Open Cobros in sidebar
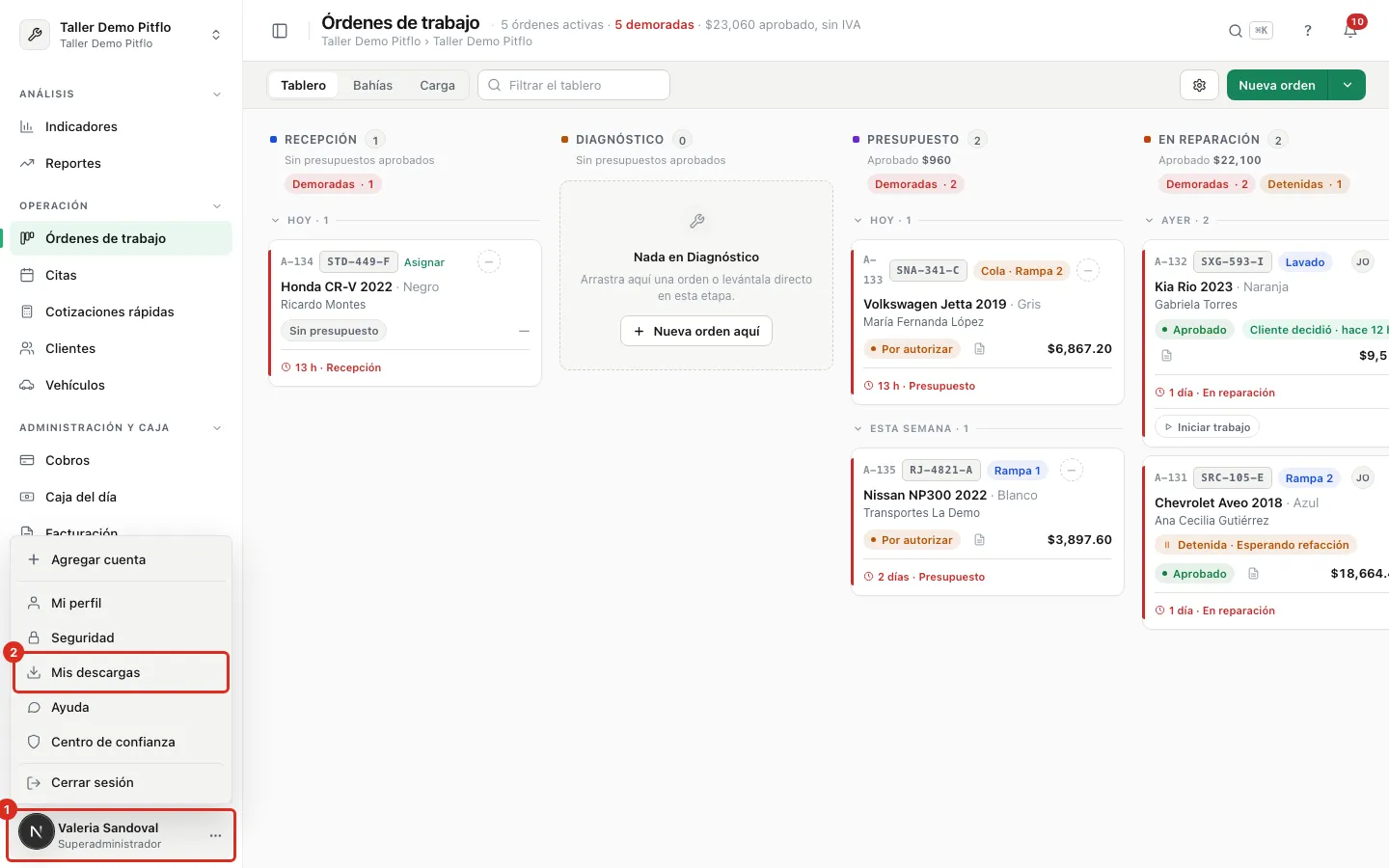 click(121, 460)
